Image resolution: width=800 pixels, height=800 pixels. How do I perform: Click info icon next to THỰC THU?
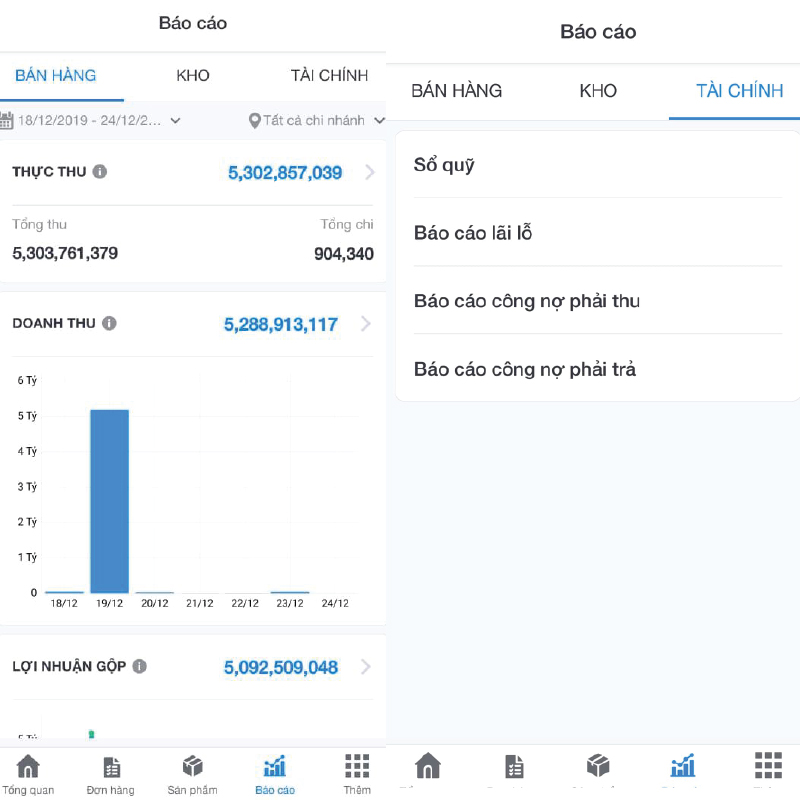click(x=100, y=172)
